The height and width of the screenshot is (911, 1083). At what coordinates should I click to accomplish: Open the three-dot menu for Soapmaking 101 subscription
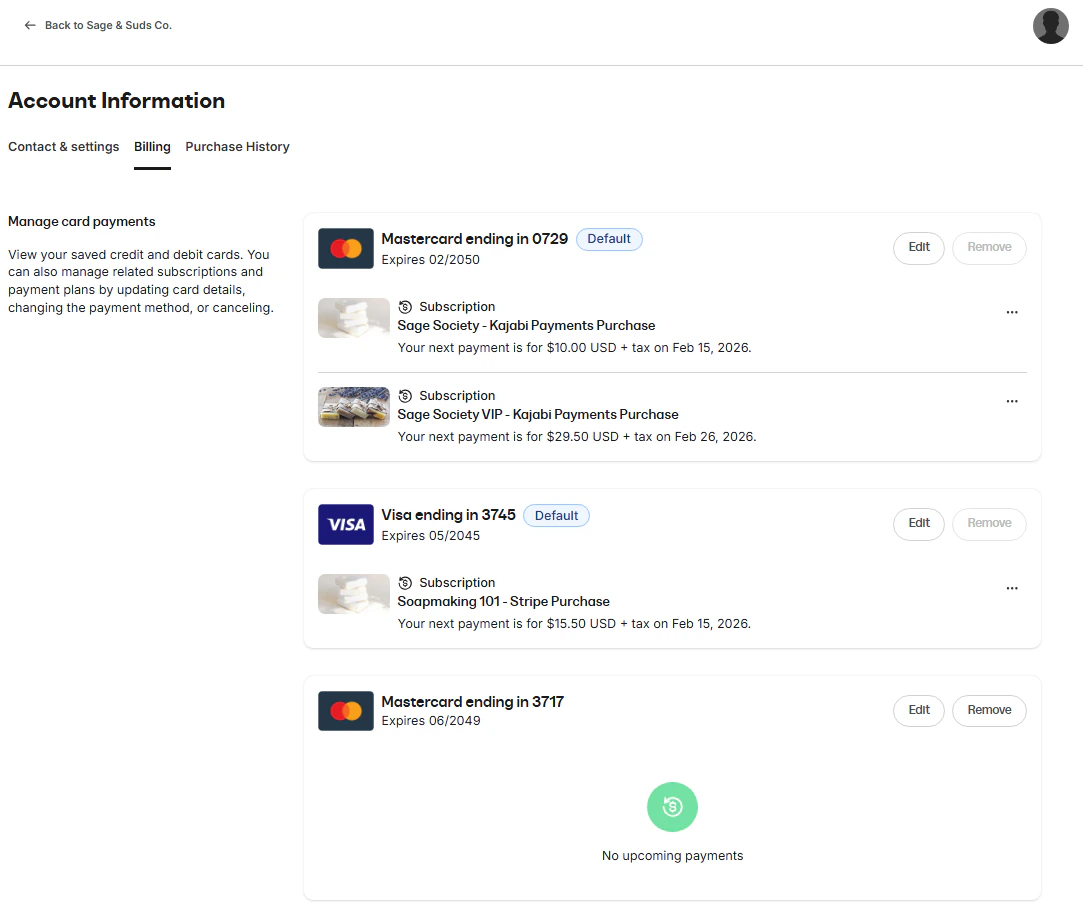pyautogui.click(x=1012, y=588)
